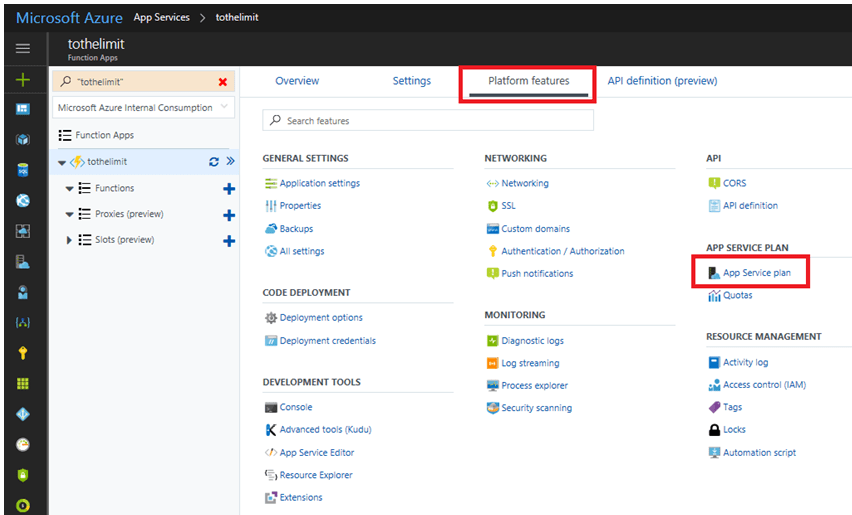The width and height of the screenshot is (852, 515).
Task: Clear the search with red X
Action: (223, 81)
